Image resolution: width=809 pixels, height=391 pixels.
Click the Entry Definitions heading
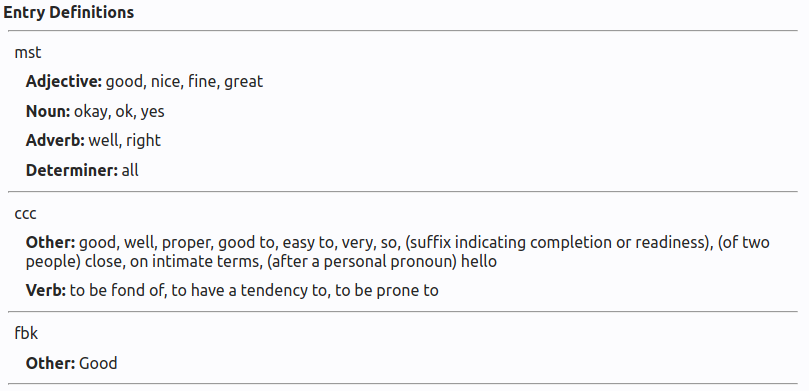69,12
